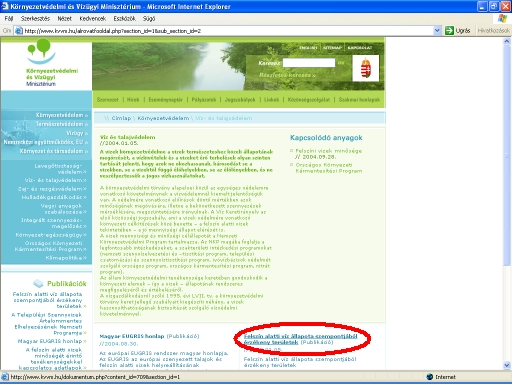
Task: Click Környezetvédelem in the breadcrumb
Action: (163, 118)
